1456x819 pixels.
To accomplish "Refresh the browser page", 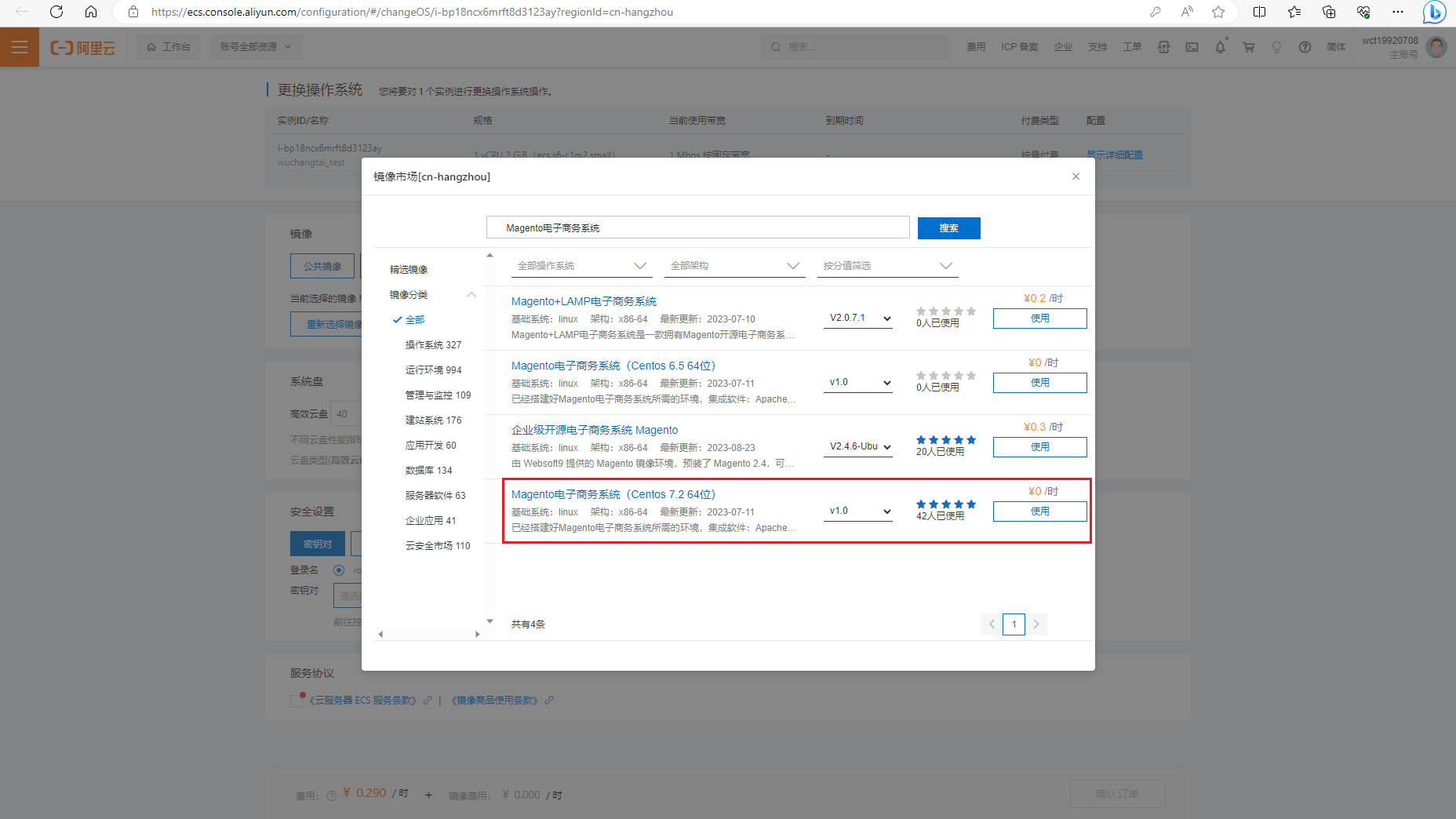I will click(x=56, y=12).
